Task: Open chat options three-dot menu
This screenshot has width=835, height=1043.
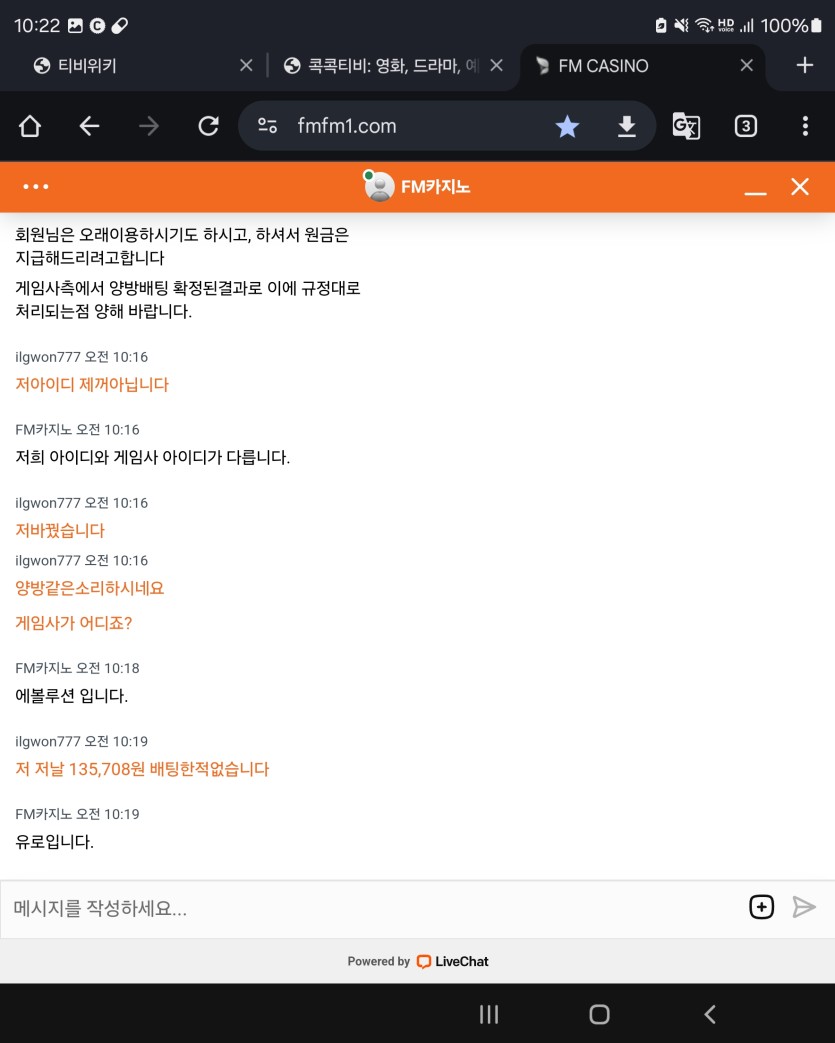Action: click(x=36, y=187)
